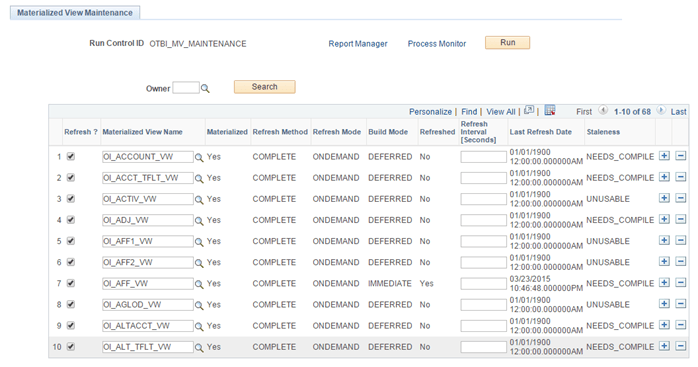This screenshot has height=367, width=698.
Task: Open lookup for OI_AFF2_VW view name
Action: click(199, 263)
